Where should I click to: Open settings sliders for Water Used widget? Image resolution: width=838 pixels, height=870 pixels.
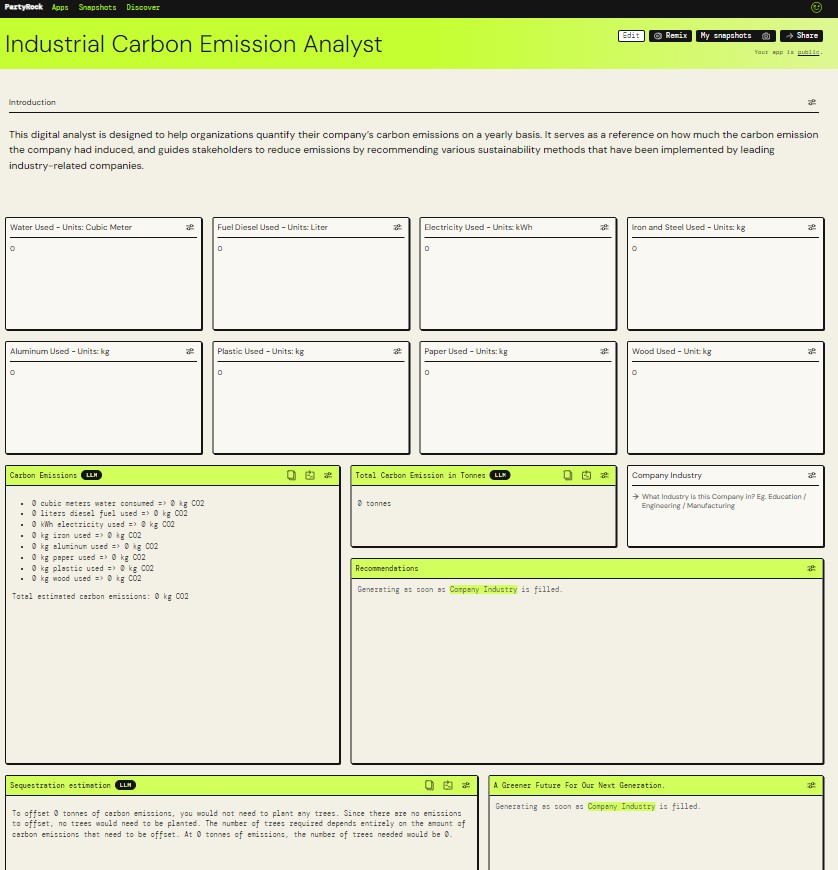pos(189,227)
